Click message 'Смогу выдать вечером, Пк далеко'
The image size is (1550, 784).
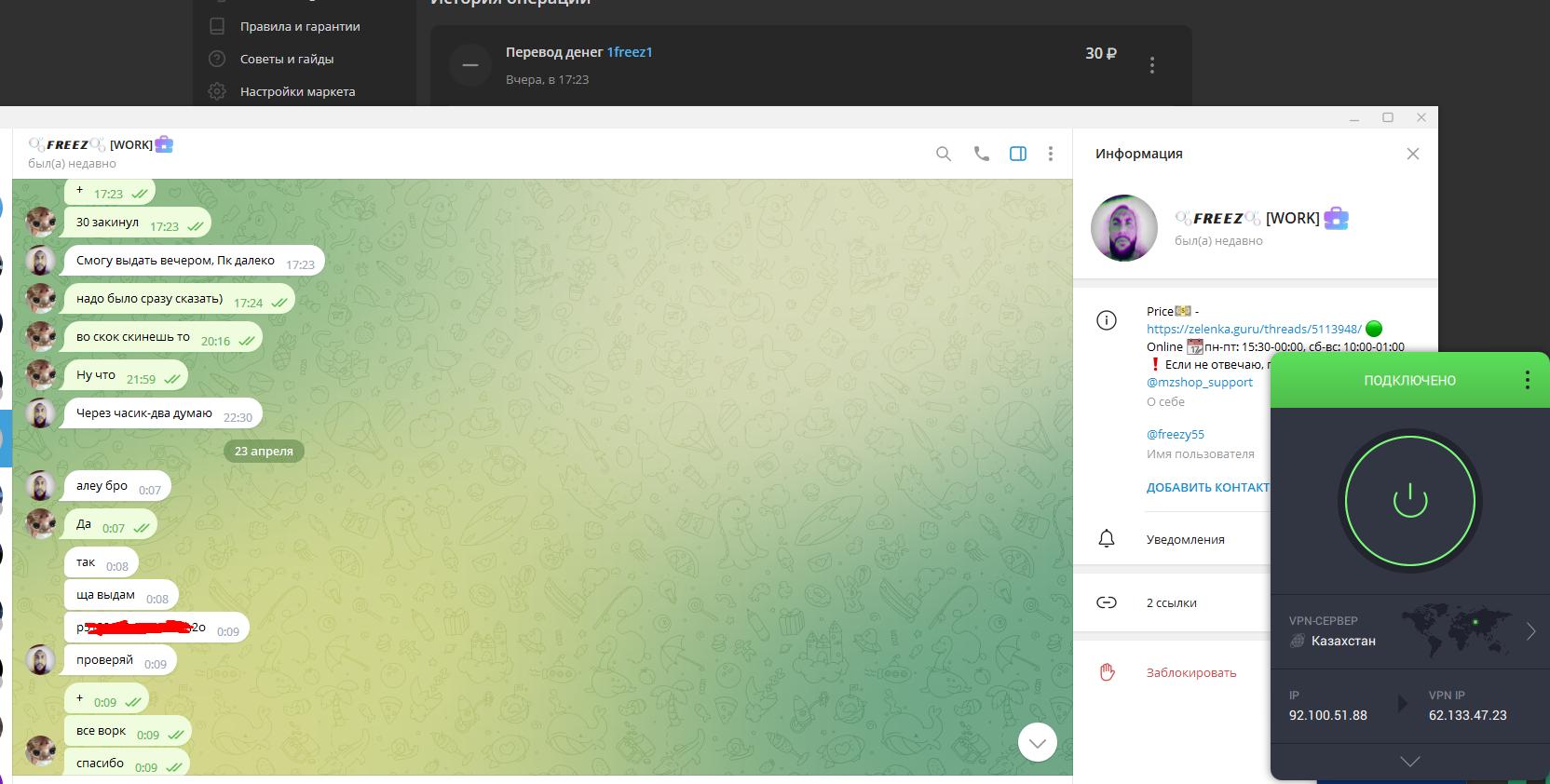pos(194,260)
